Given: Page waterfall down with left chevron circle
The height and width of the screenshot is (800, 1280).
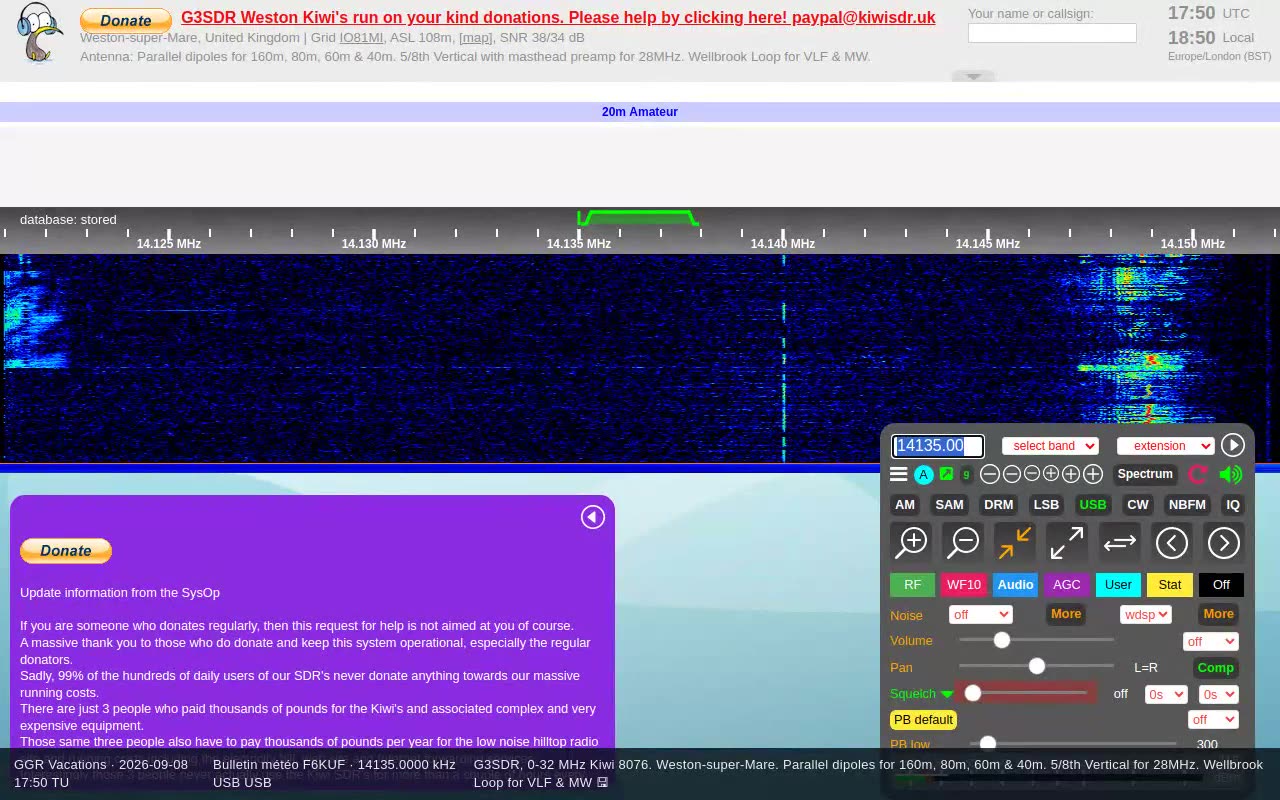Looking at the screenshot, I should tap(1172, 542).
